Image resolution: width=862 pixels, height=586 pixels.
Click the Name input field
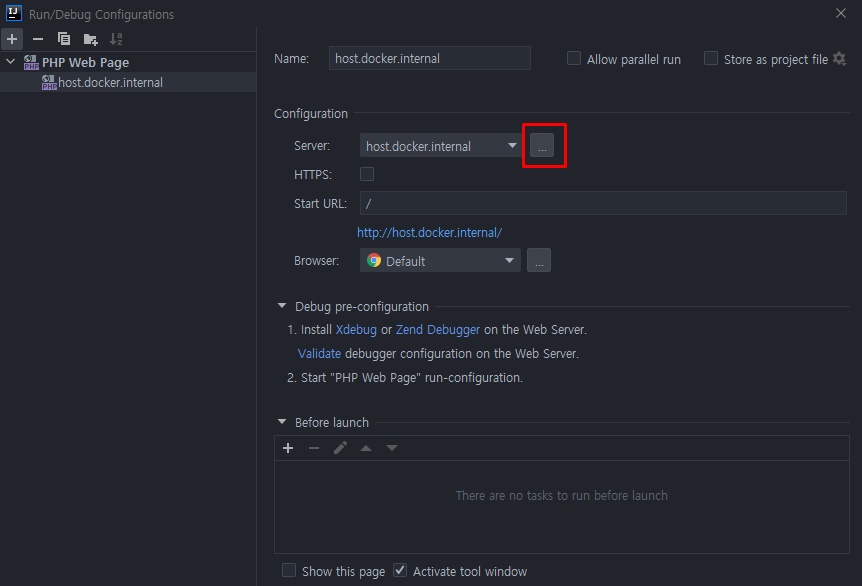tap(429, 58)
